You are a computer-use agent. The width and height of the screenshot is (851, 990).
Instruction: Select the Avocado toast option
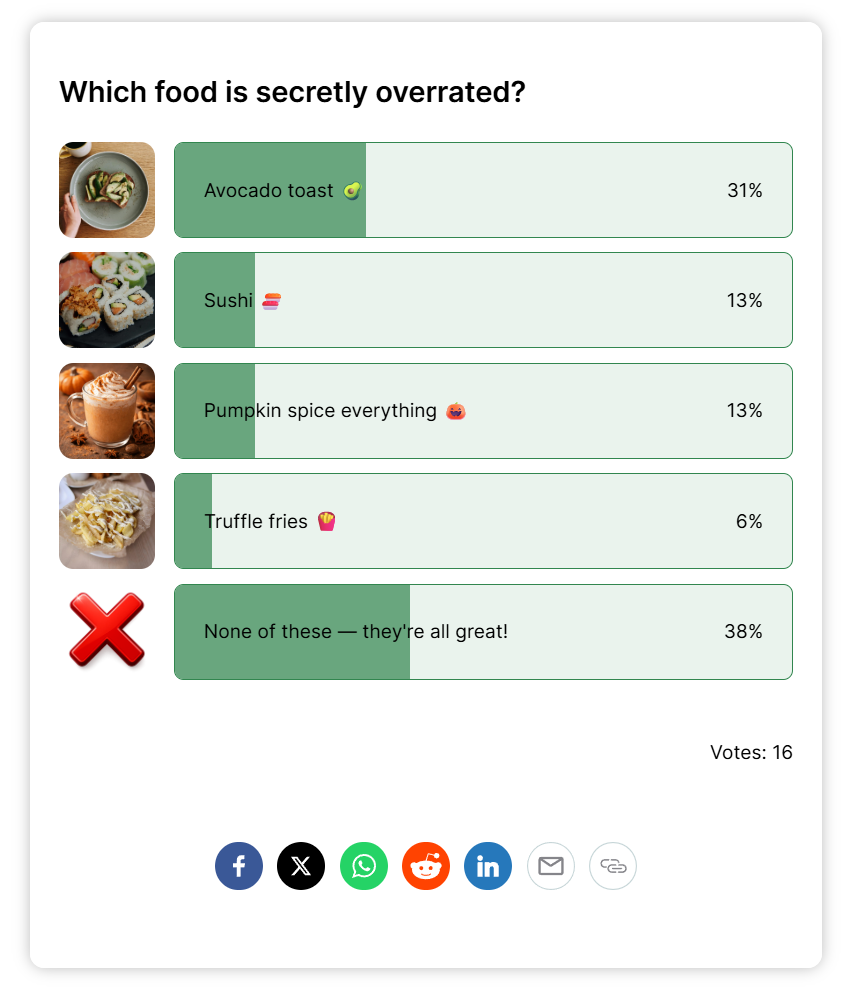483,190
